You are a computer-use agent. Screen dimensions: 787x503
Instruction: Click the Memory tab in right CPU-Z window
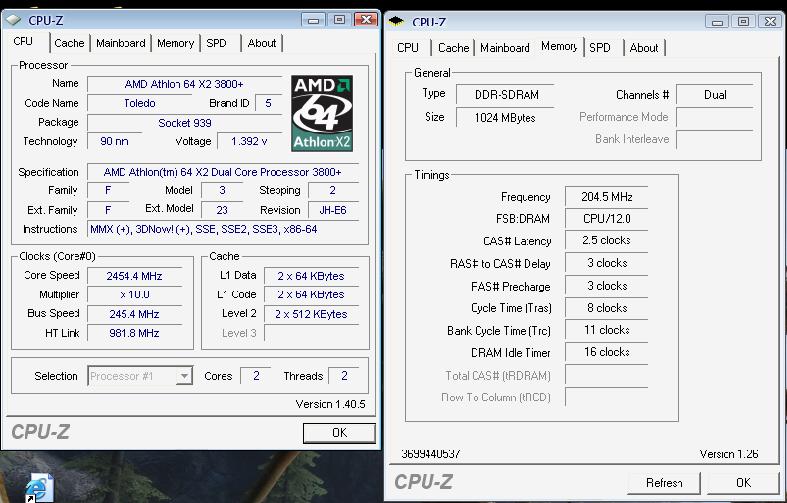coord(559,46)
